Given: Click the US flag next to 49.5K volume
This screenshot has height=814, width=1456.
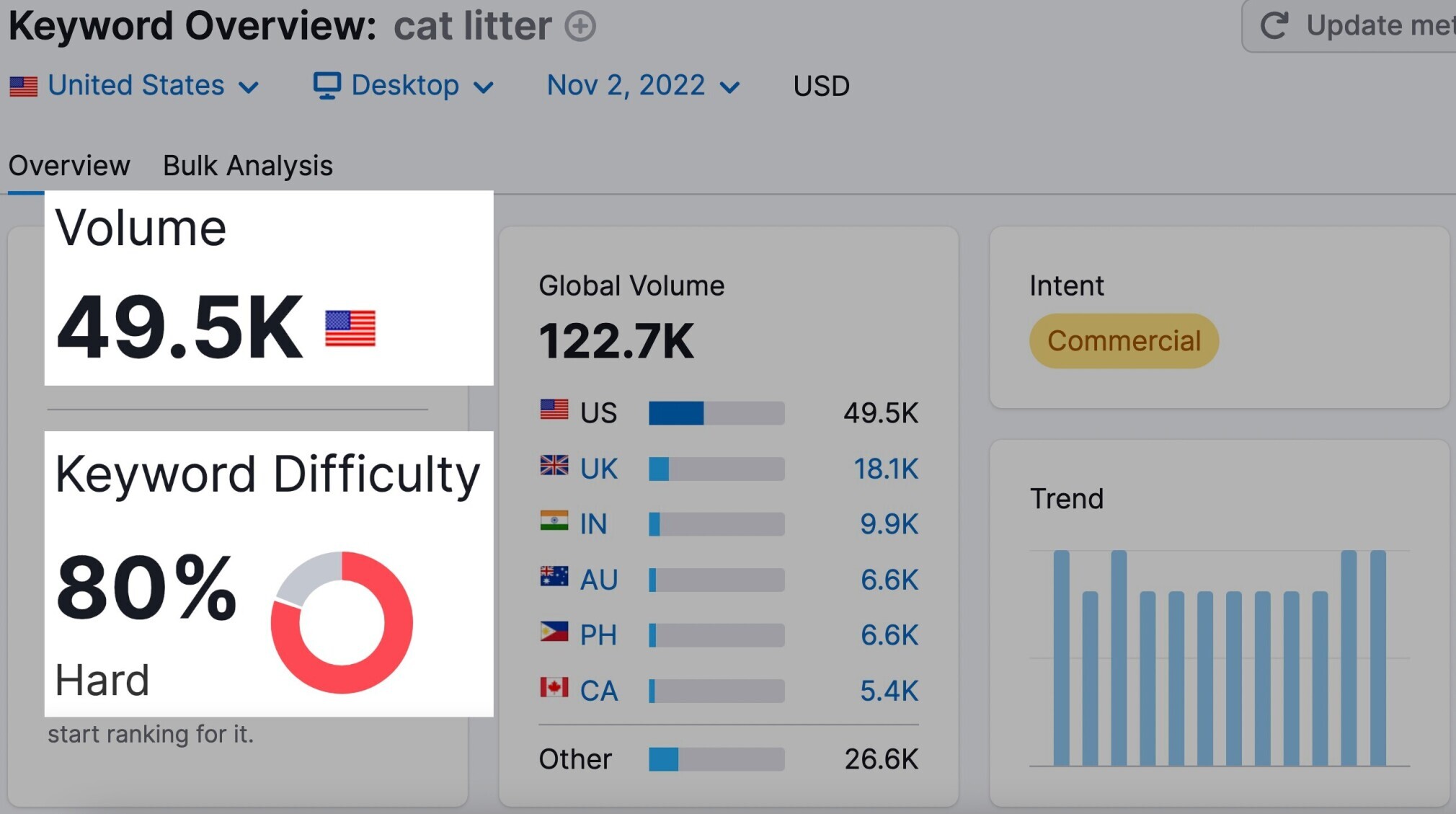Looking at the screenshot, I should tap(350, 329).
